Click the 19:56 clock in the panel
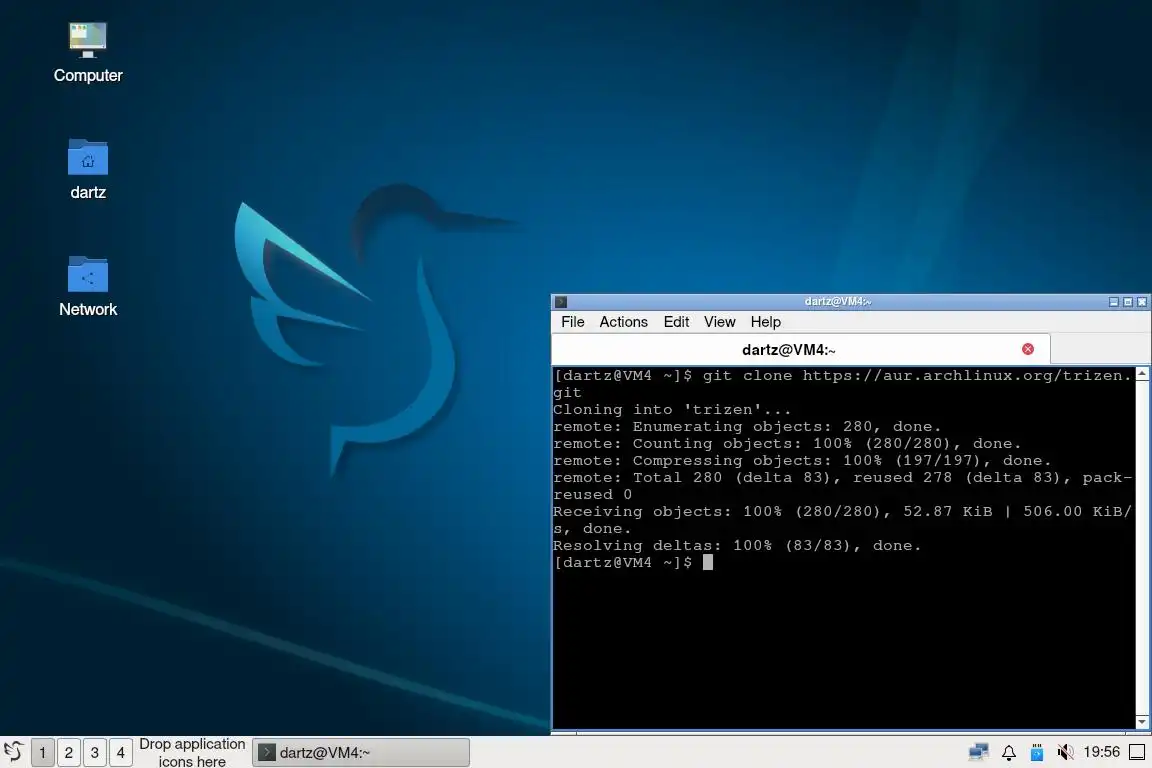The image size is (1152, 768). [x=1101, y=752]
